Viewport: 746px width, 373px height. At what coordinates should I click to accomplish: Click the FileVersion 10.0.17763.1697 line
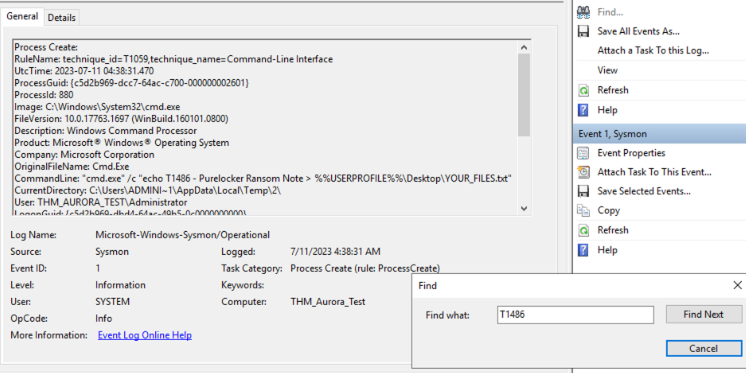[x=121, y=118]
